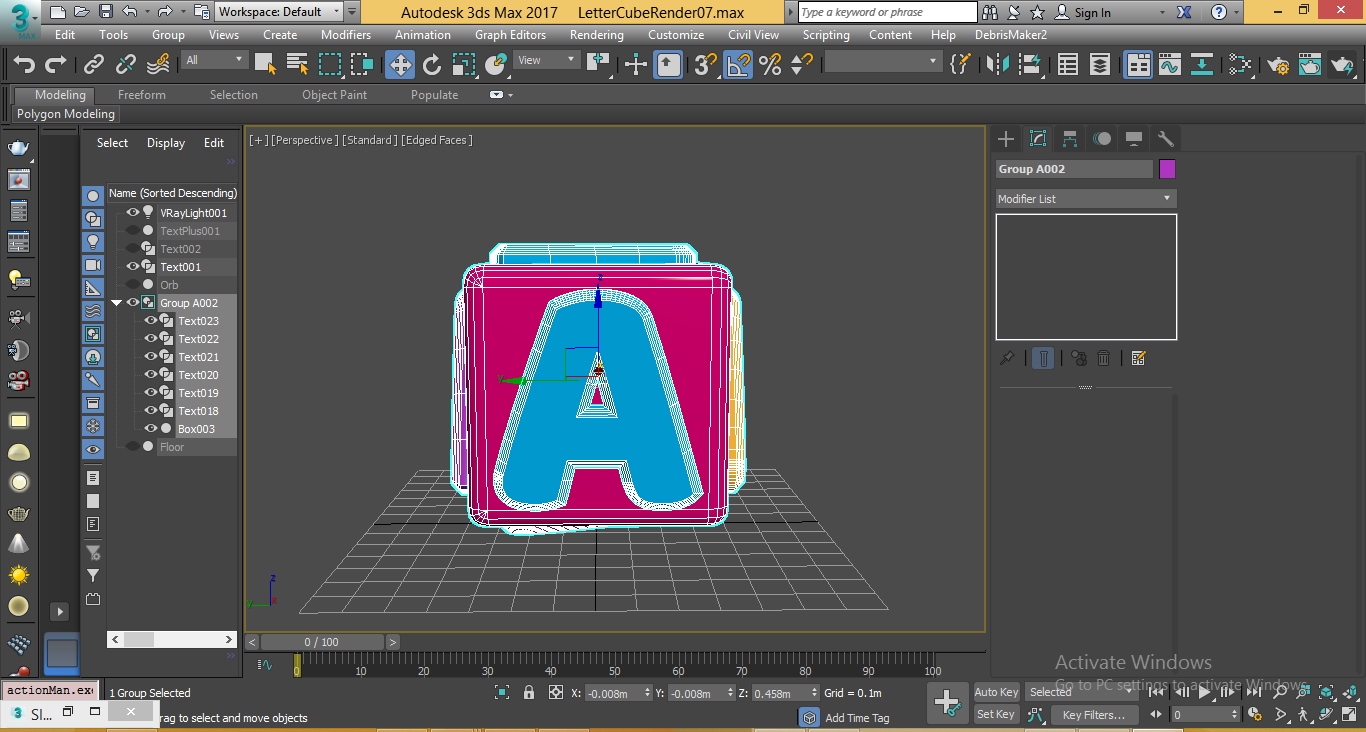Toggle visibility eye of Text023
This screenshot has width=1366, height=732.
[150, 321]
